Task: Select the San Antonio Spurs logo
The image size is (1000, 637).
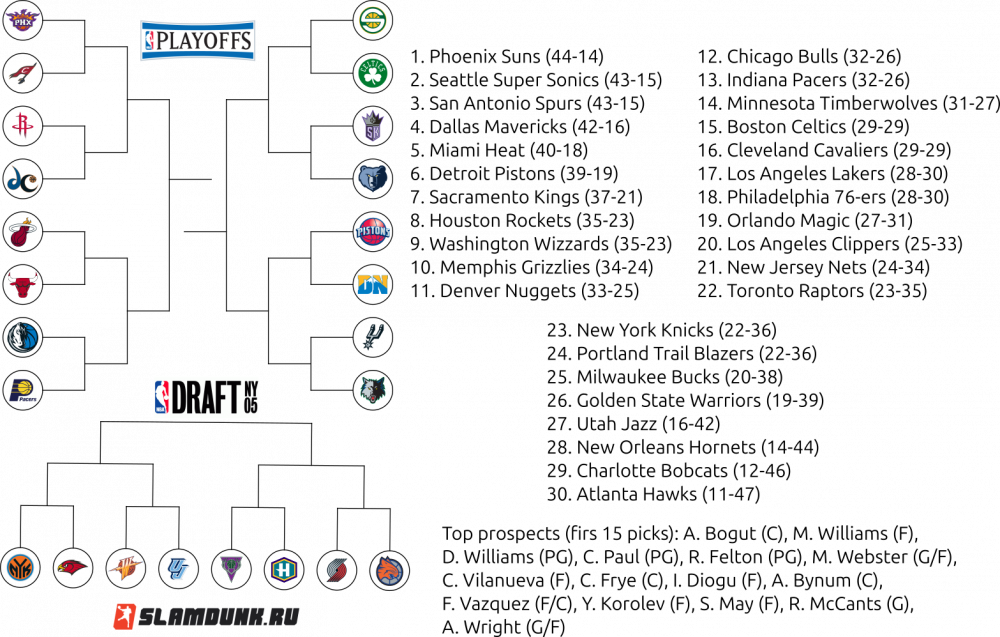Action: point(373,338)
